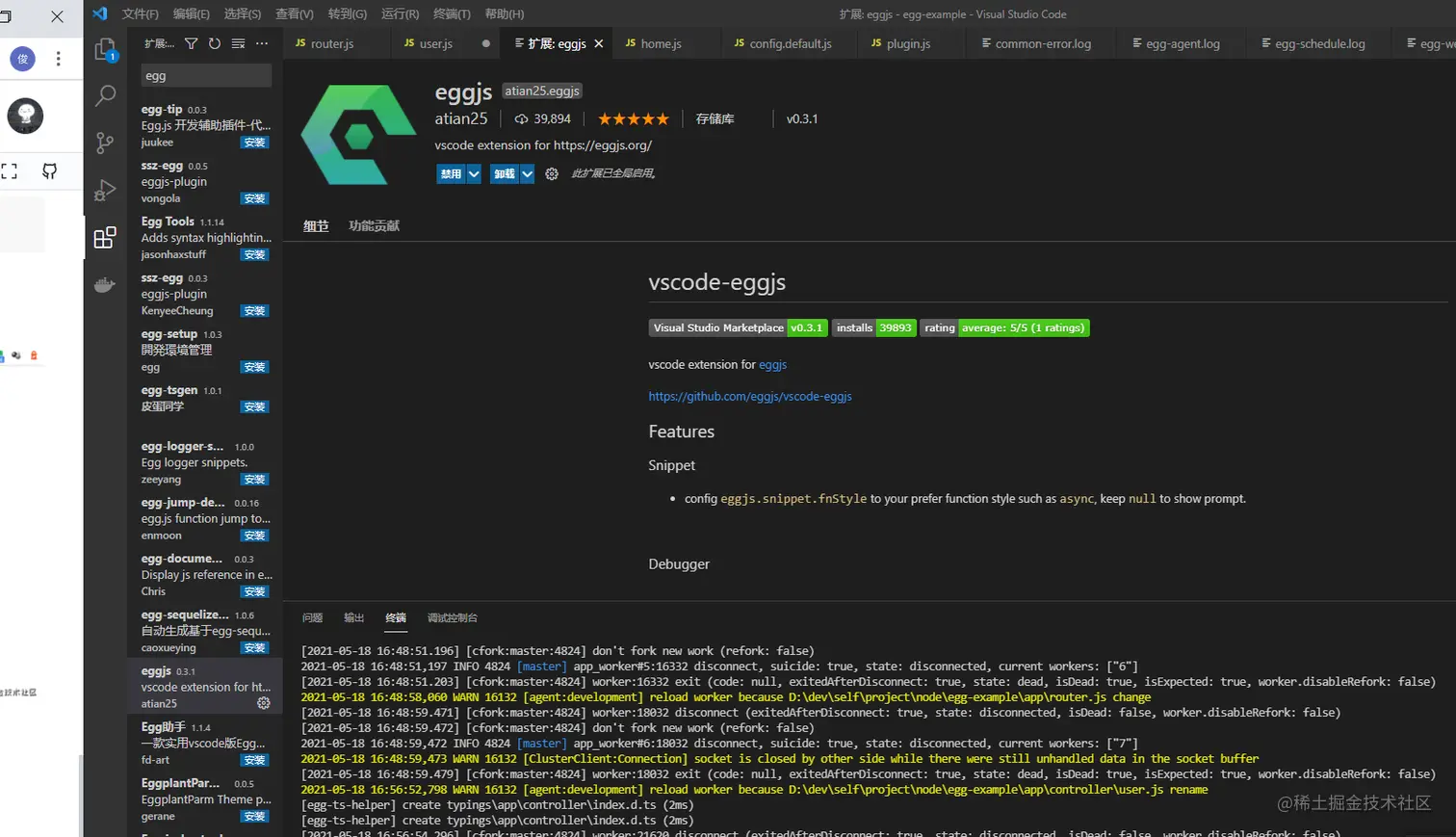Switch to 问题 problems panel tab
This screenshot has height=837, width=1456.
[x=312, y=618]
